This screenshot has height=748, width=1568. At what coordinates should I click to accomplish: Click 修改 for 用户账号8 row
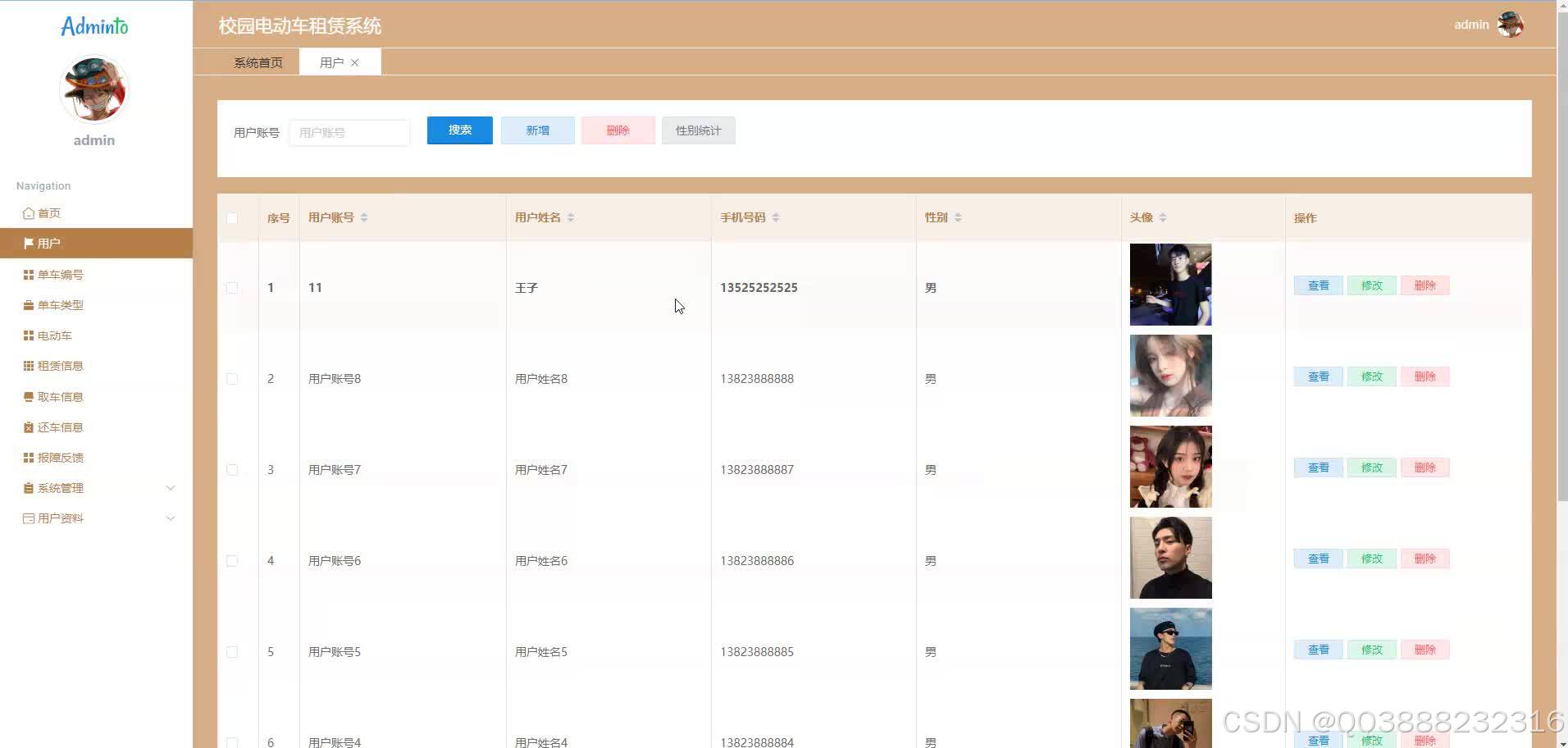[1372, 376]
